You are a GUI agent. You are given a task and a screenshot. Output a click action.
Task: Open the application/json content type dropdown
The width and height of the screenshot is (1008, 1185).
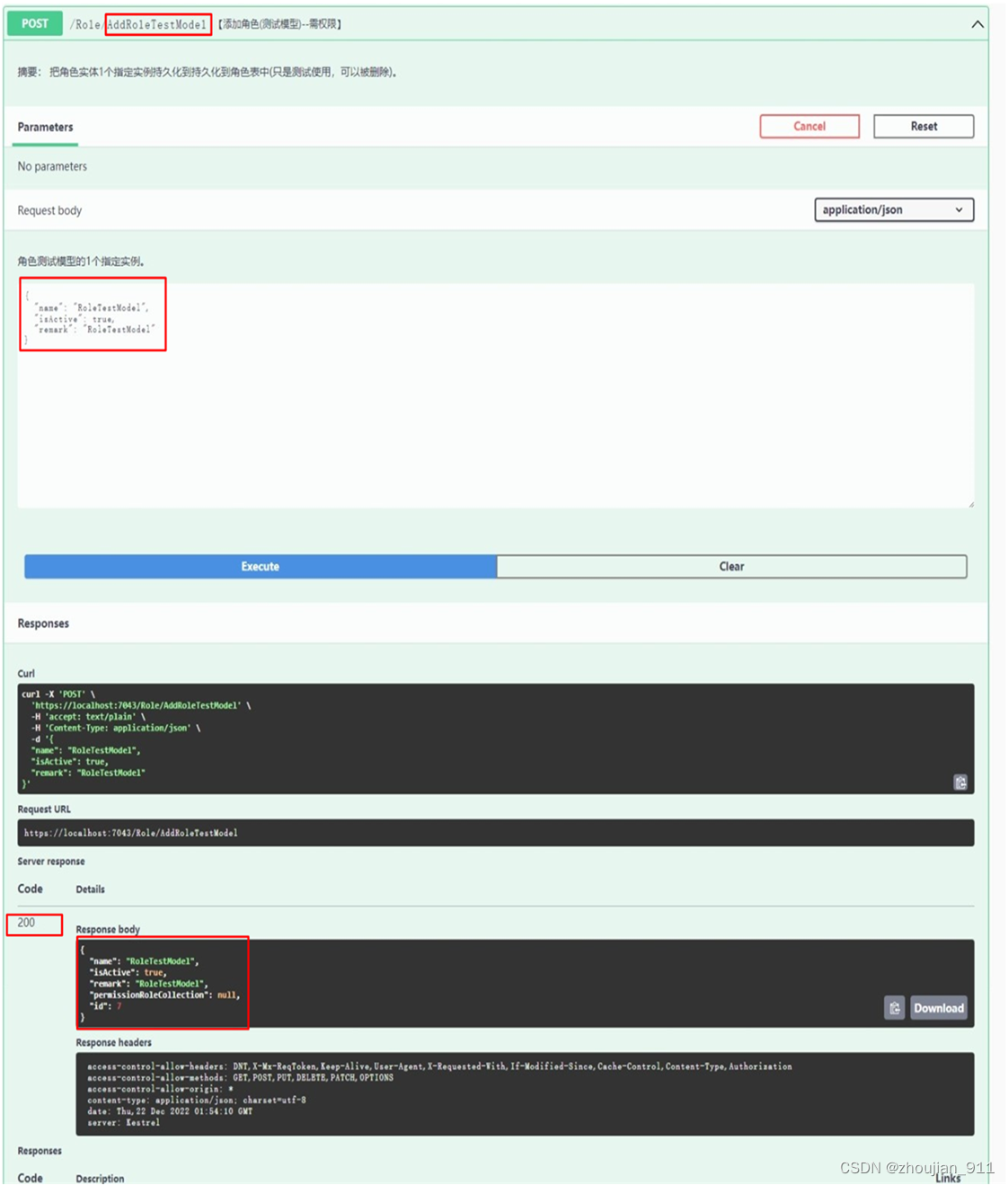(x=894, y=210)
